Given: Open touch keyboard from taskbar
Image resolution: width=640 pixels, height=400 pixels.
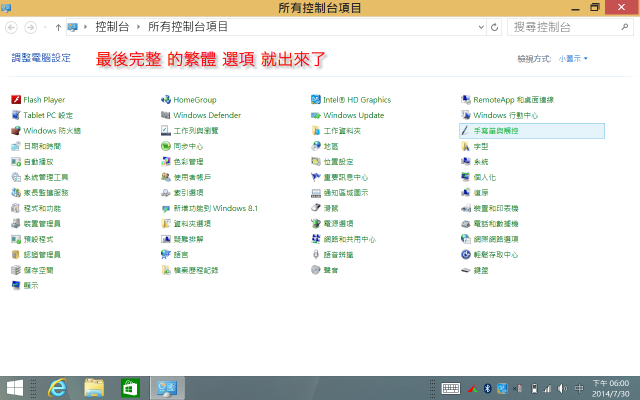Looking at the screenshot, I should (x=451, y=388).
